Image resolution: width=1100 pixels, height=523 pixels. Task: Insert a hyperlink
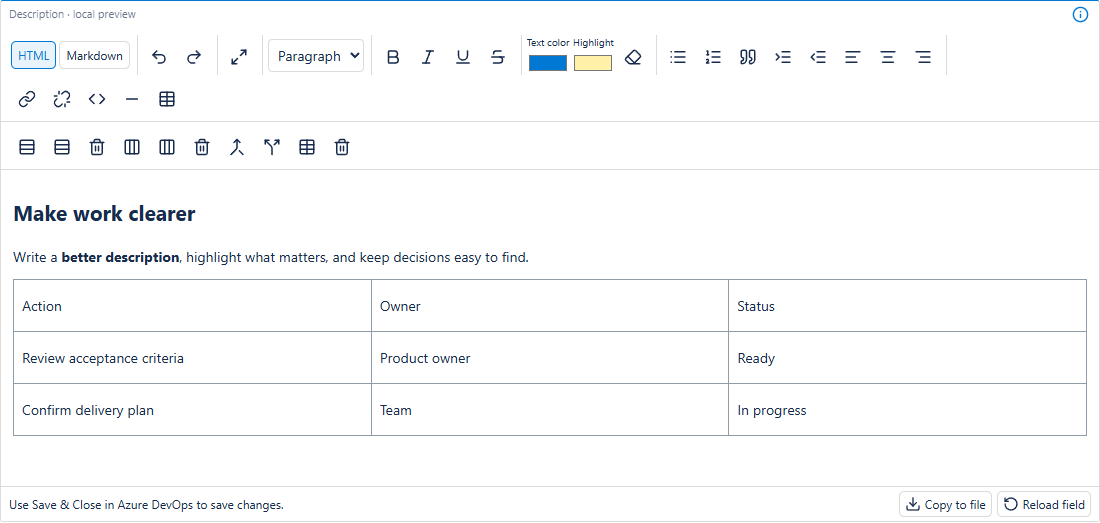pos(27,100)
